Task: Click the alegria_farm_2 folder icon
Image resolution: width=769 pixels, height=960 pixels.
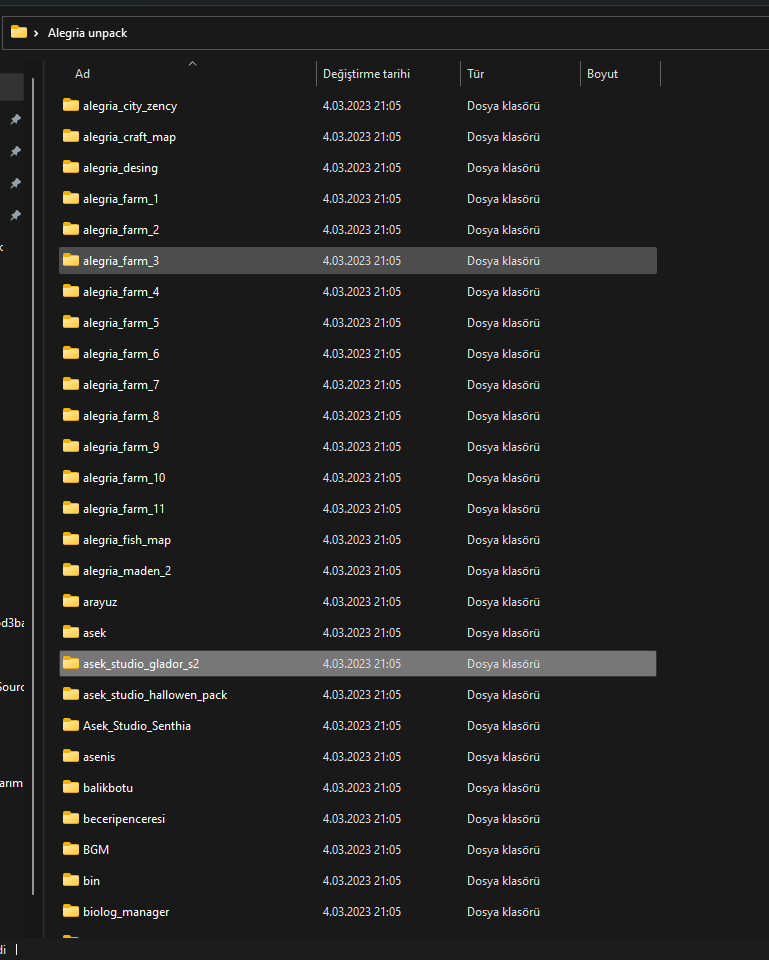Action: tap(71, 229)
